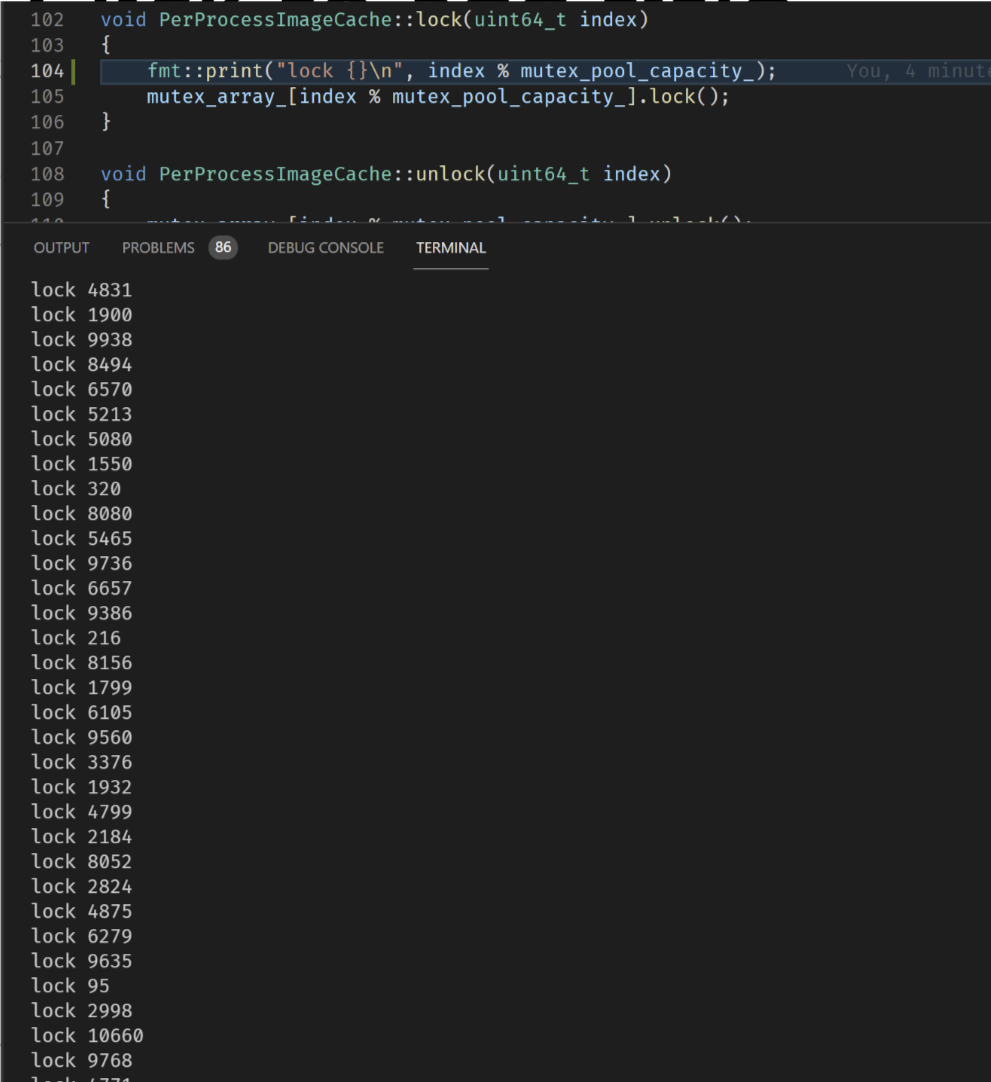
Task: Click line number 104 in gutter
Action: tap(47, 71)
